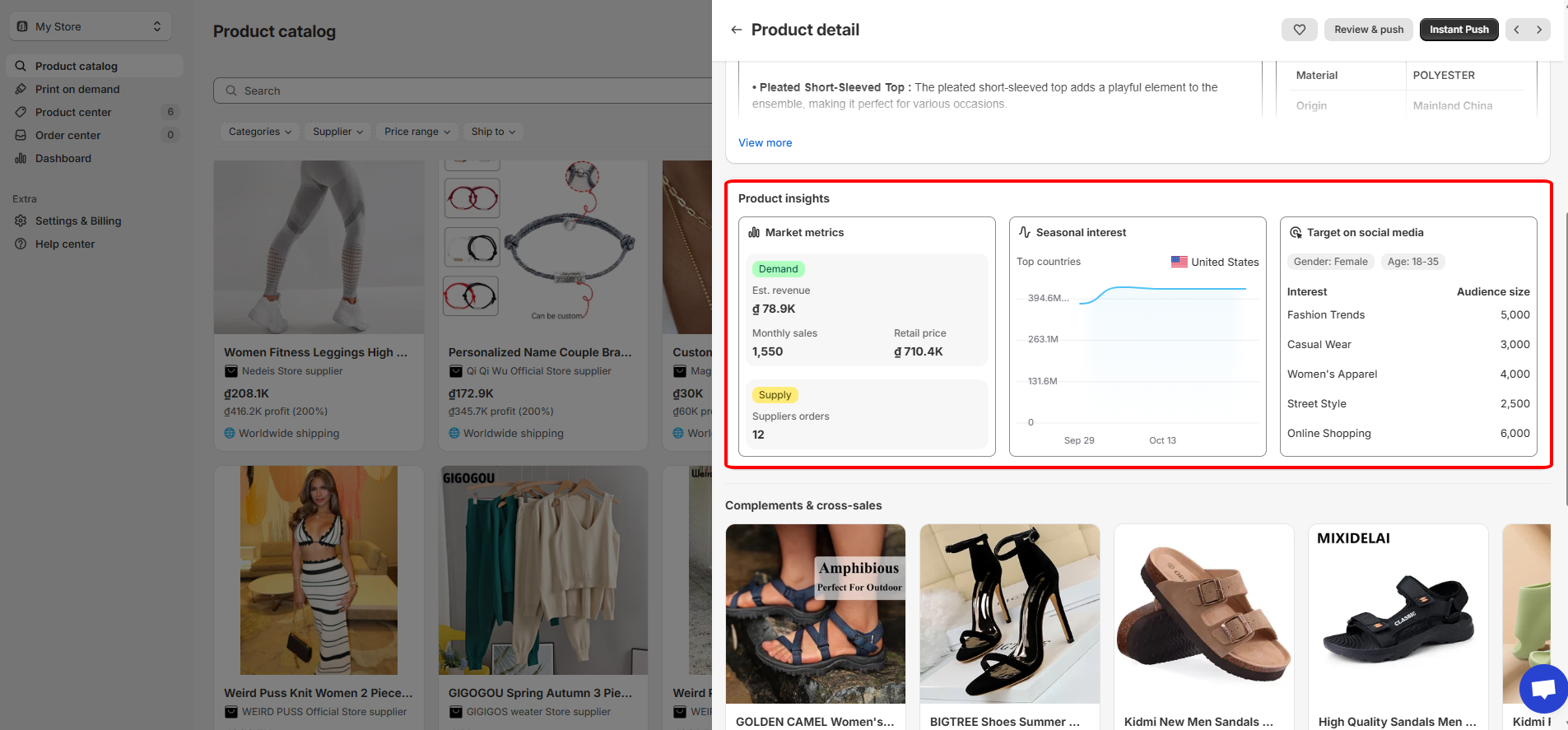Go to next product with right chevron
1568x730 pixels.
coord(1539,30)
